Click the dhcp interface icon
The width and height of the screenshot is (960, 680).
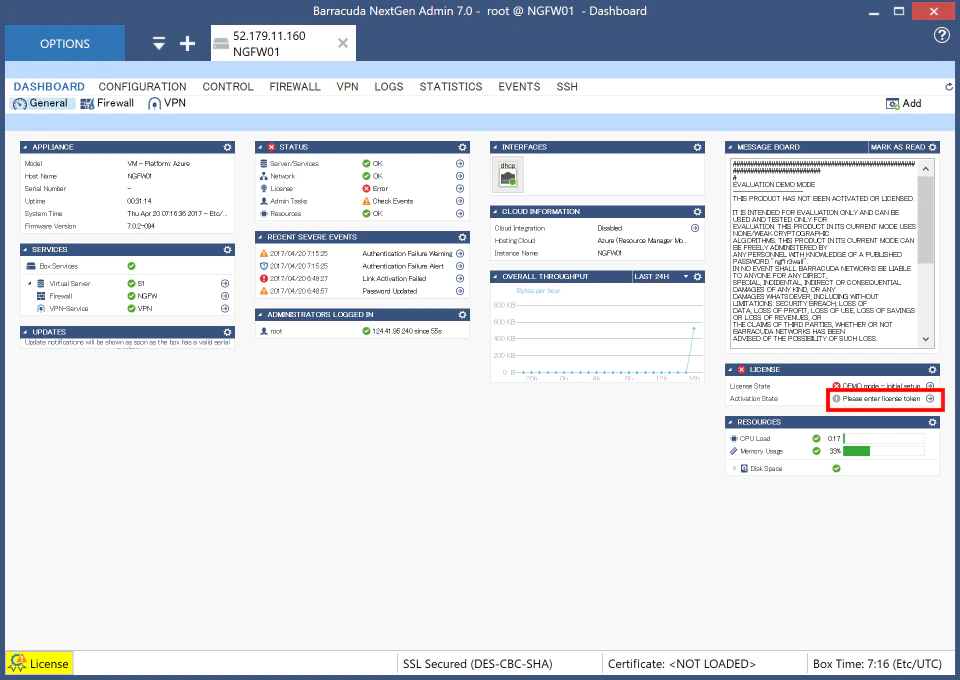[508, 174]
